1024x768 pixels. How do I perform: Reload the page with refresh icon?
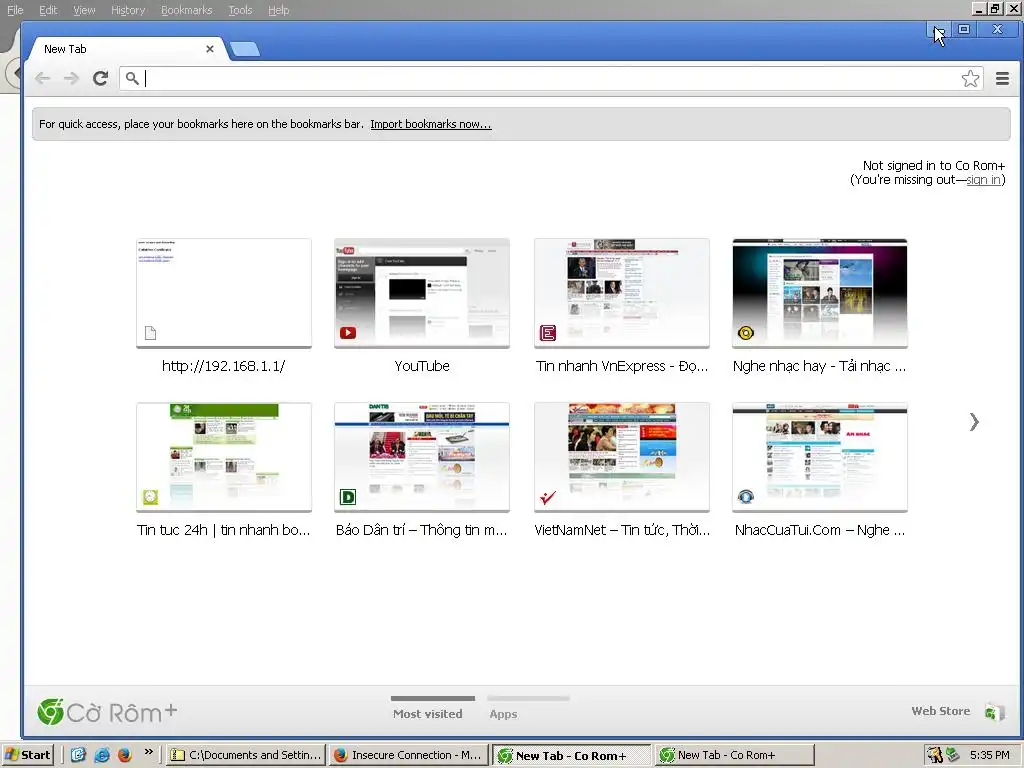point(100,79)
